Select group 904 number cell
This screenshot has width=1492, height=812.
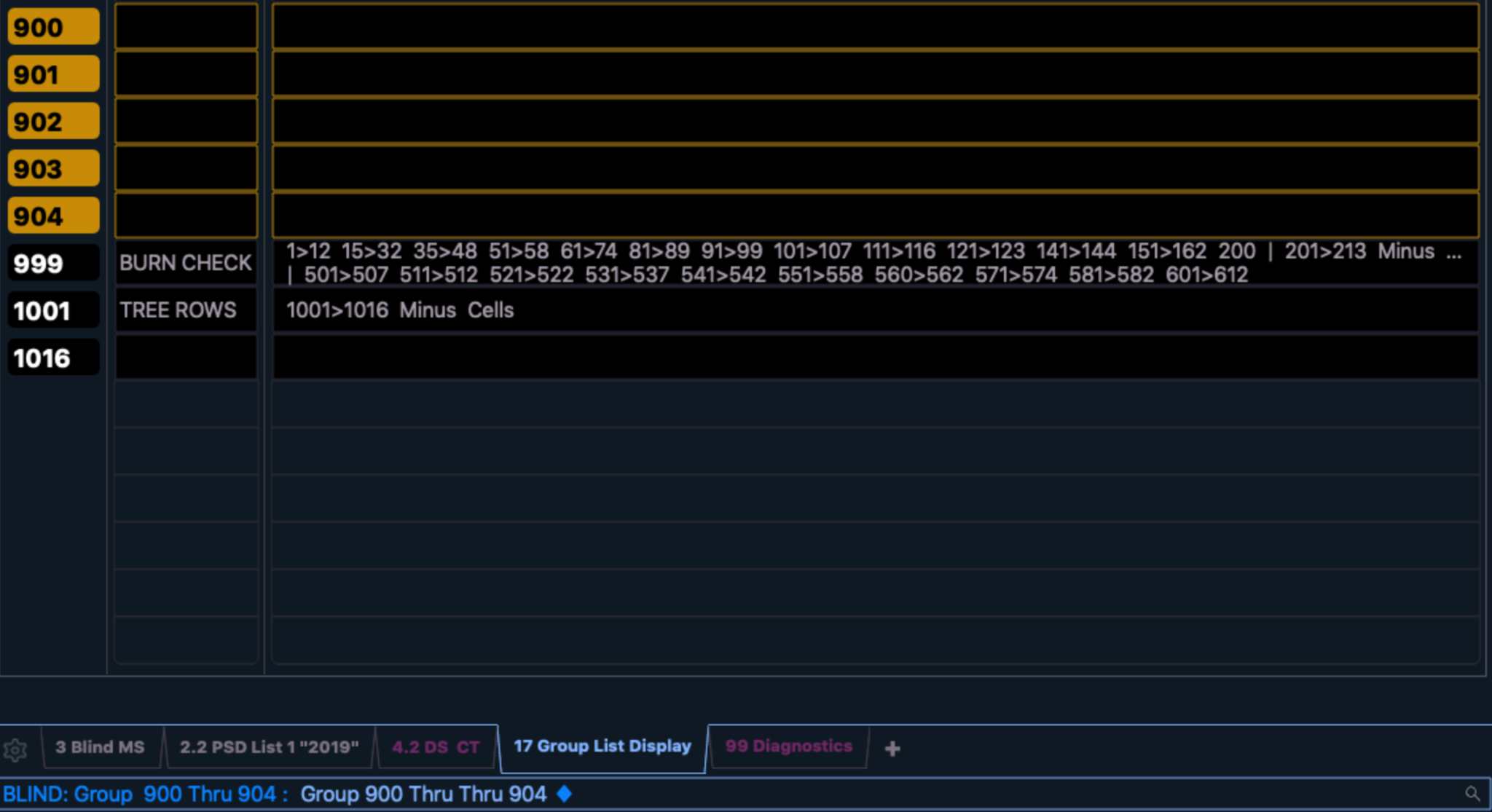[53, 216]
